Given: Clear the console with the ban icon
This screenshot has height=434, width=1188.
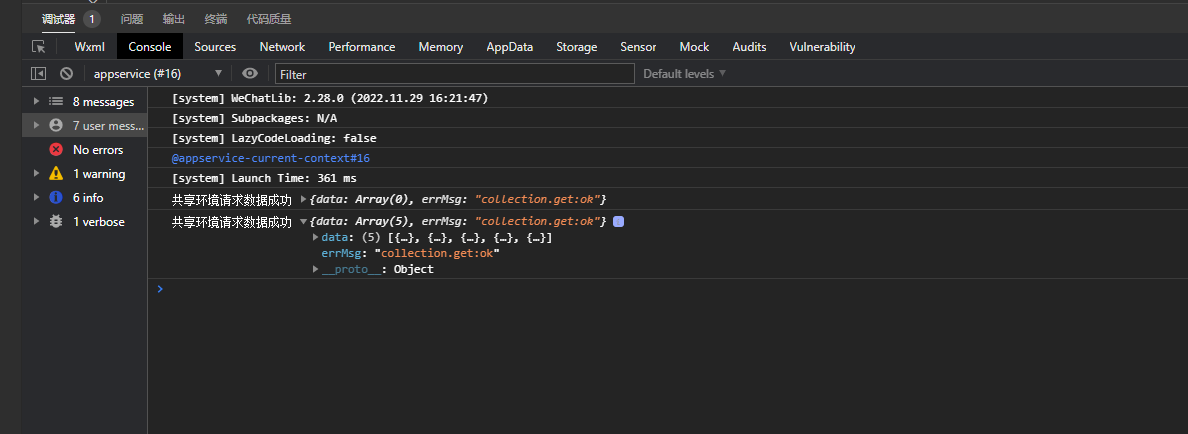Looking at the screenshot, I should [67, 73].
